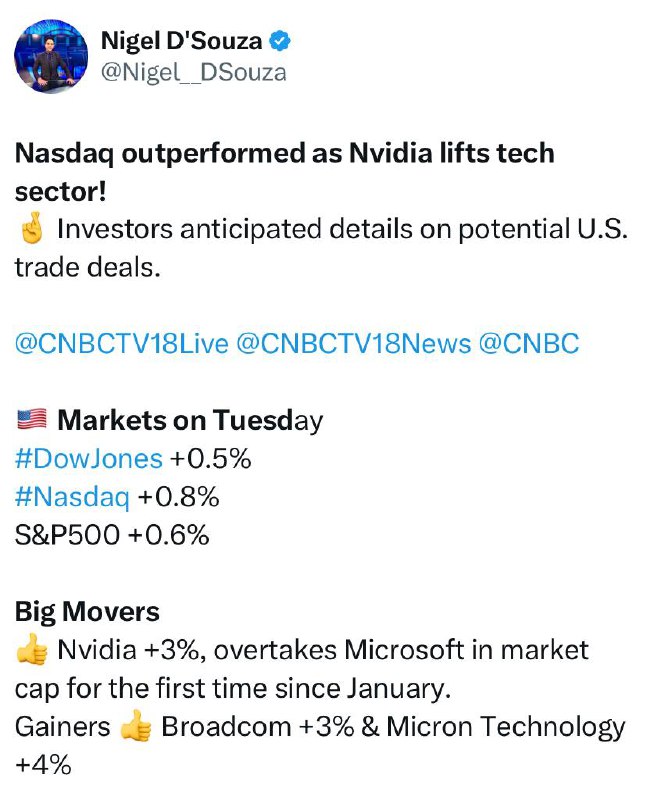Click the Dow Jones +0.5% value

click(211, 459)
